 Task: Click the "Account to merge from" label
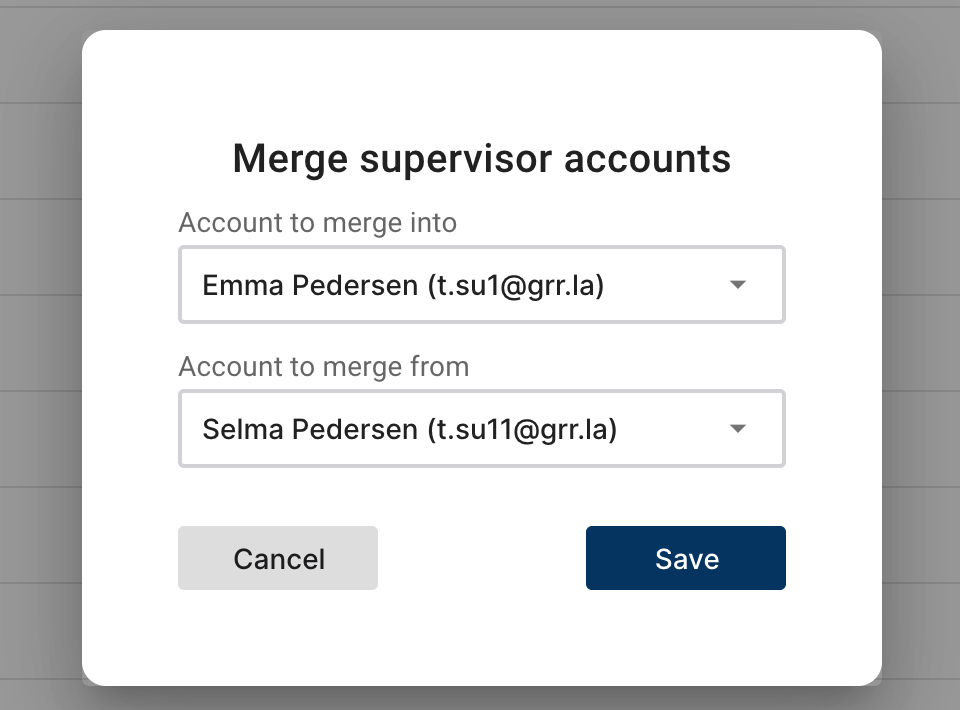[x=323, y=366]
